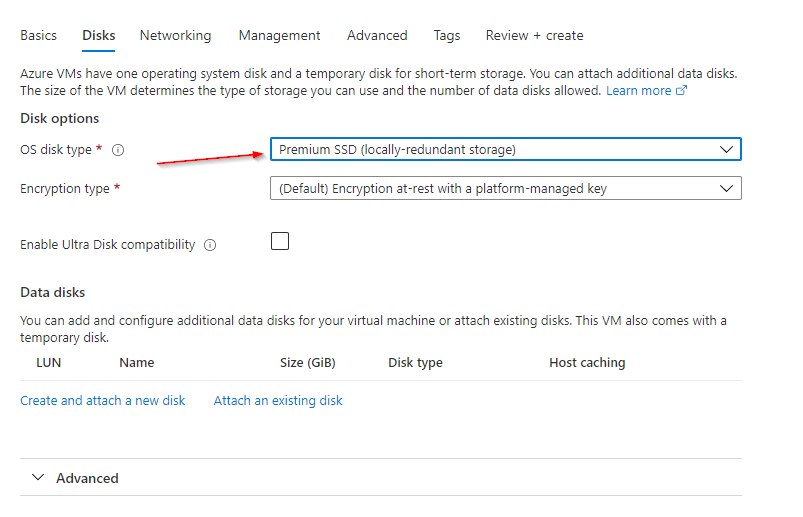Click the Disk type column header
803x517 pixels.
click(x=415, y=362)
